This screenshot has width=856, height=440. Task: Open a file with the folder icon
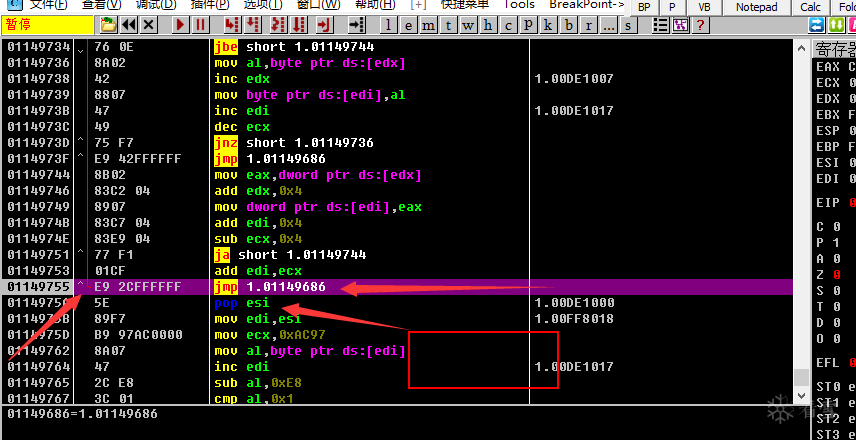click(109, 25)
